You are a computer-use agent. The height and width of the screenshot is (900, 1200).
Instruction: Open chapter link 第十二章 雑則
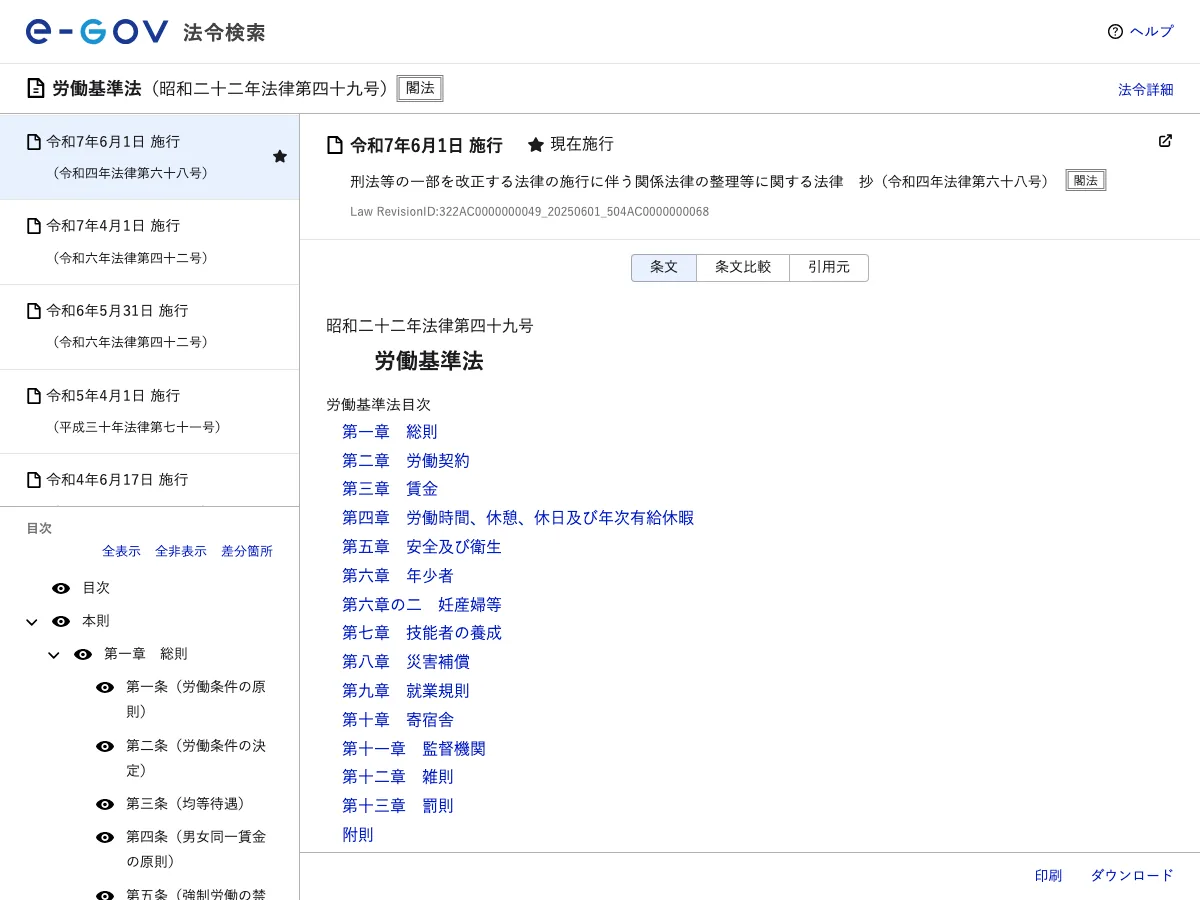click(x=398, y=777)
